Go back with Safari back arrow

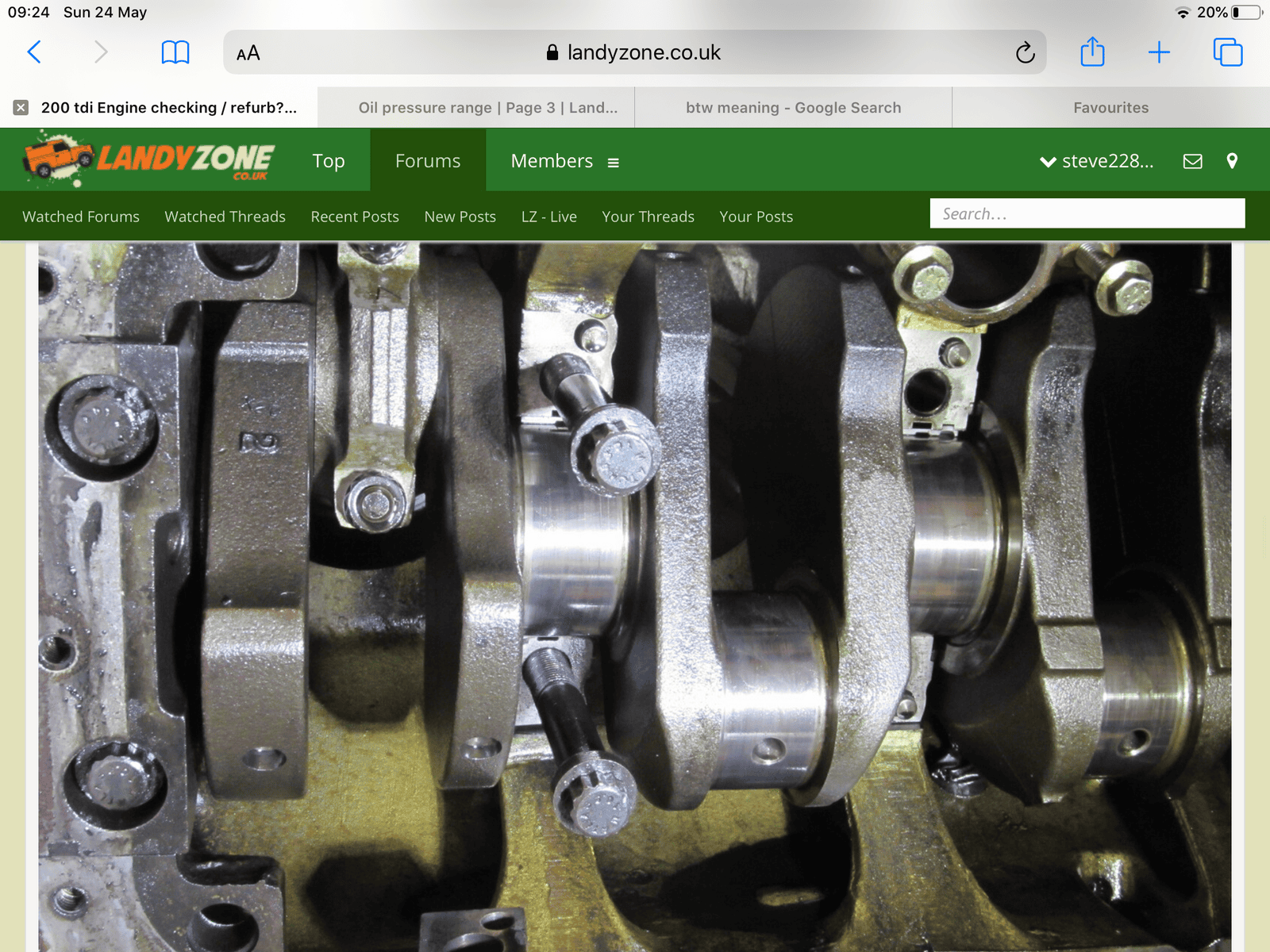(34, 52)
